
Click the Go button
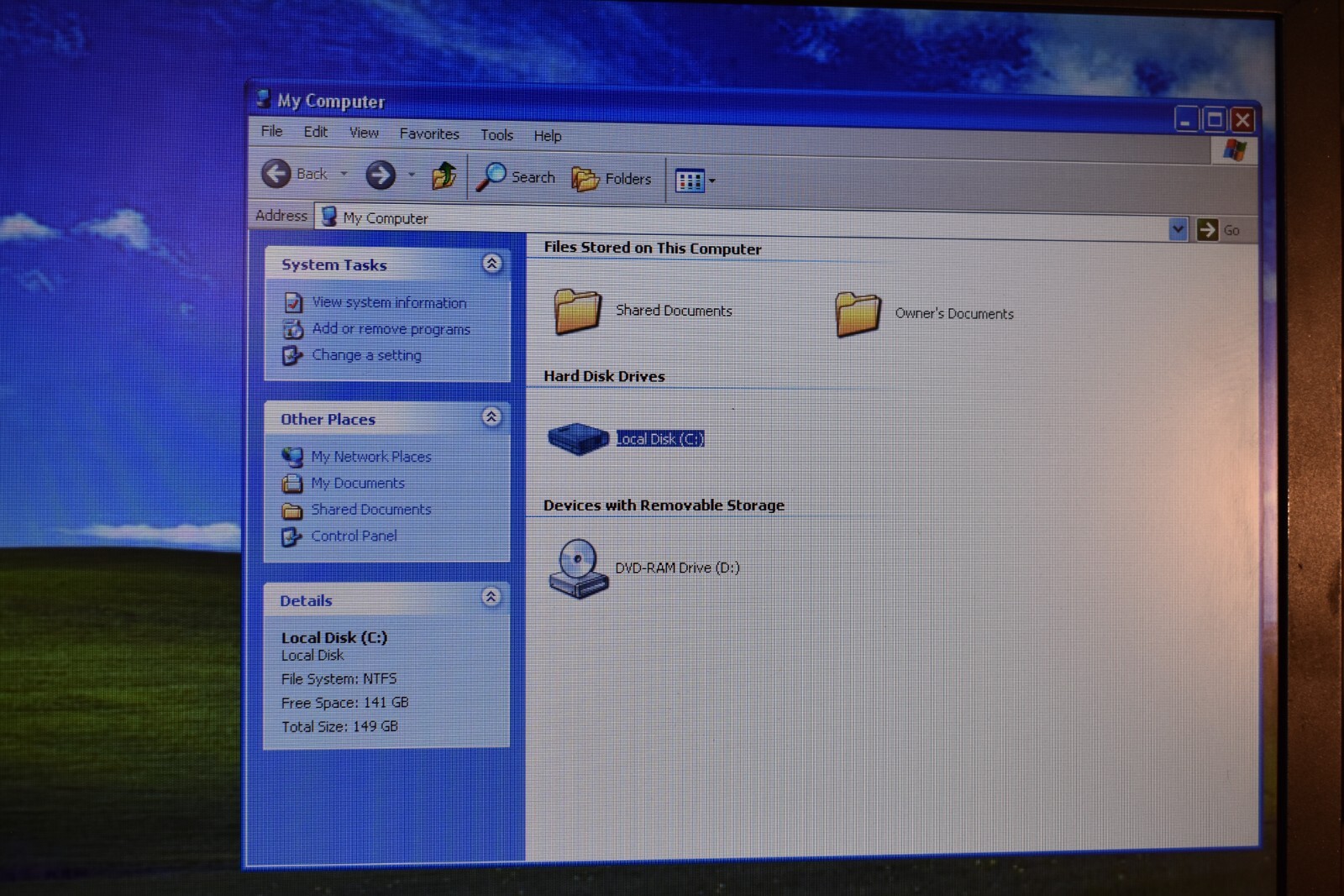pos(1219,229)
